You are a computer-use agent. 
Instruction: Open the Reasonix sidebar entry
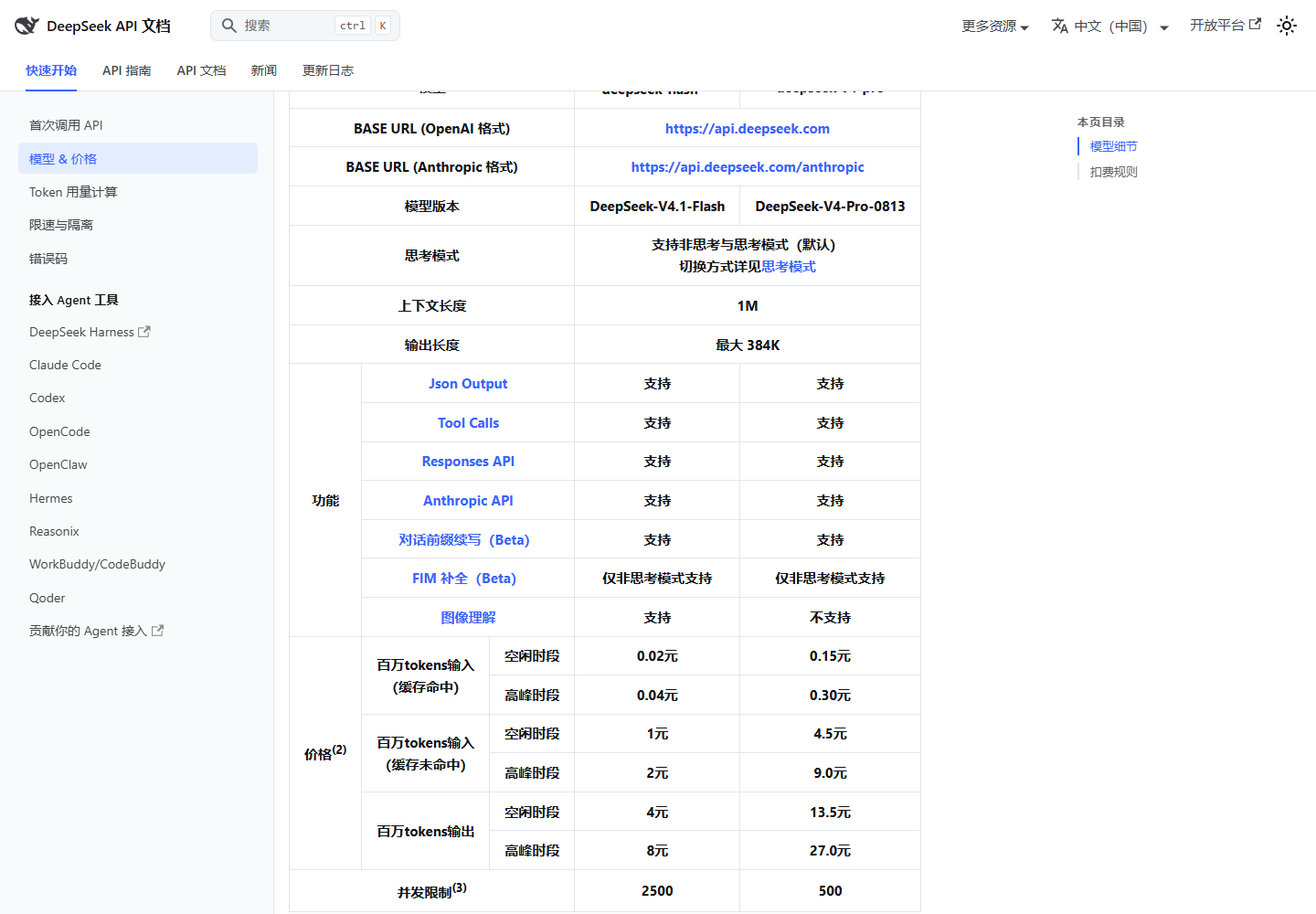138,531
